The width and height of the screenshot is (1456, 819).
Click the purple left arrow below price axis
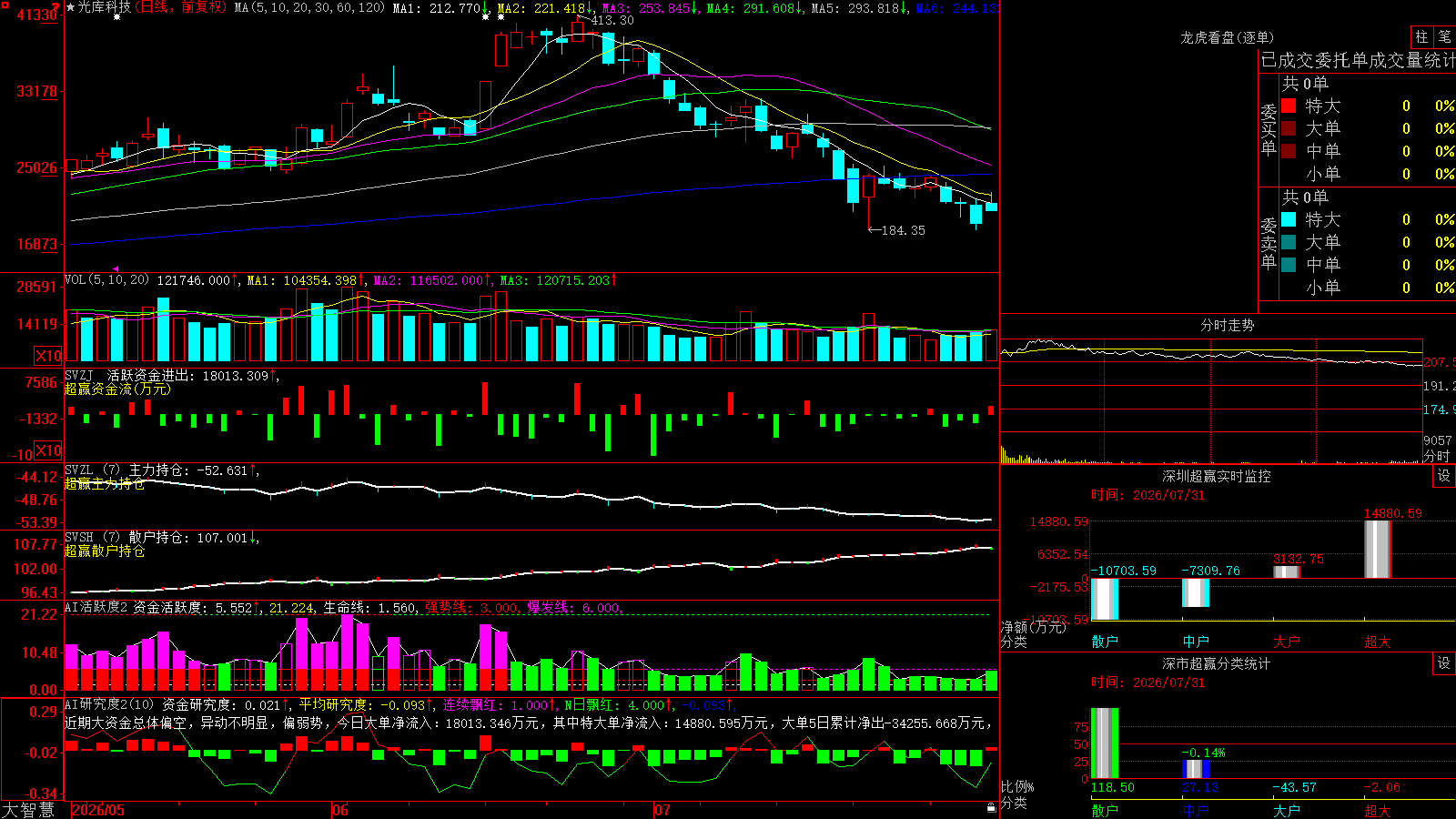point(115,268)
